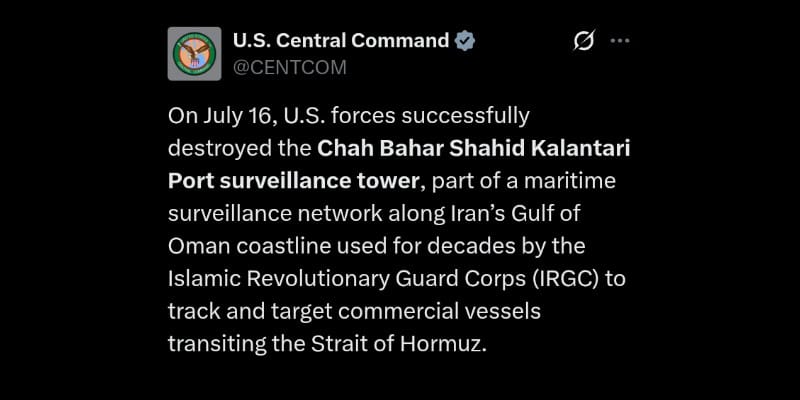Click the words "U.S. forces successfully"

point(407,117)
